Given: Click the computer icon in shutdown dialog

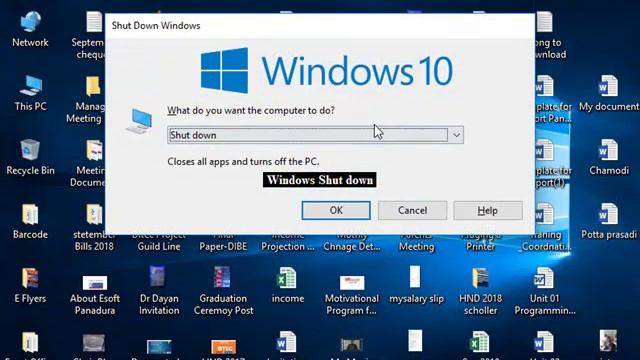Looking at the screenshot, I should pos(139,121).
